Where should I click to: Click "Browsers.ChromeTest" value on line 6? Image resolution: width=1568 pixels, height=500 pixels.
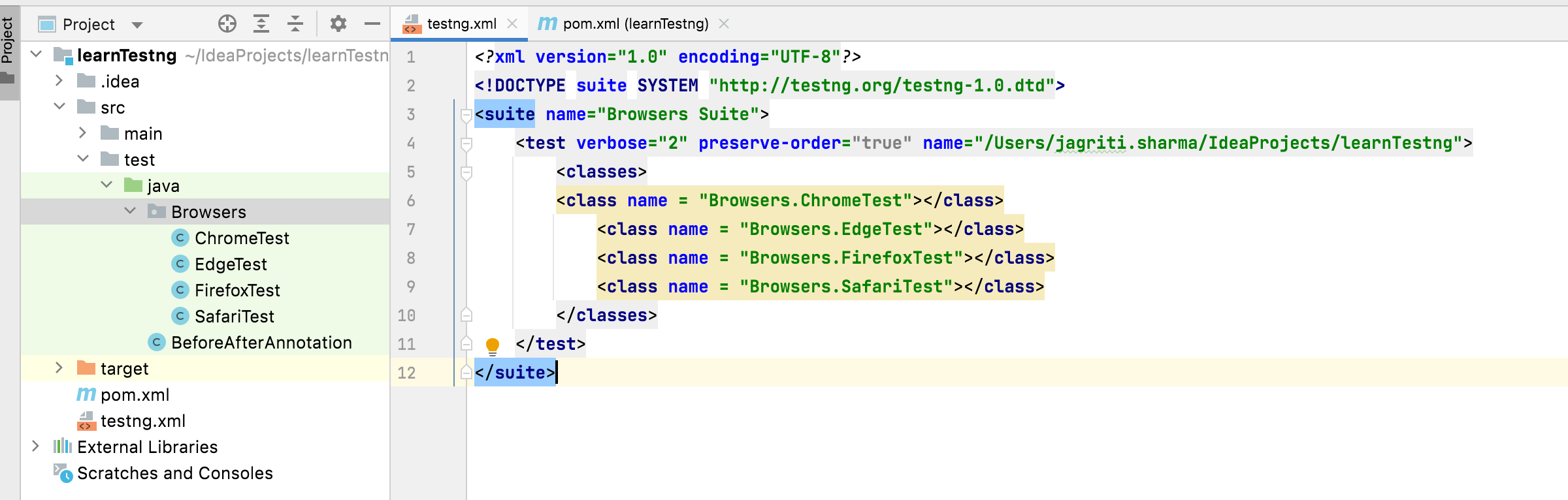[806, 200]
